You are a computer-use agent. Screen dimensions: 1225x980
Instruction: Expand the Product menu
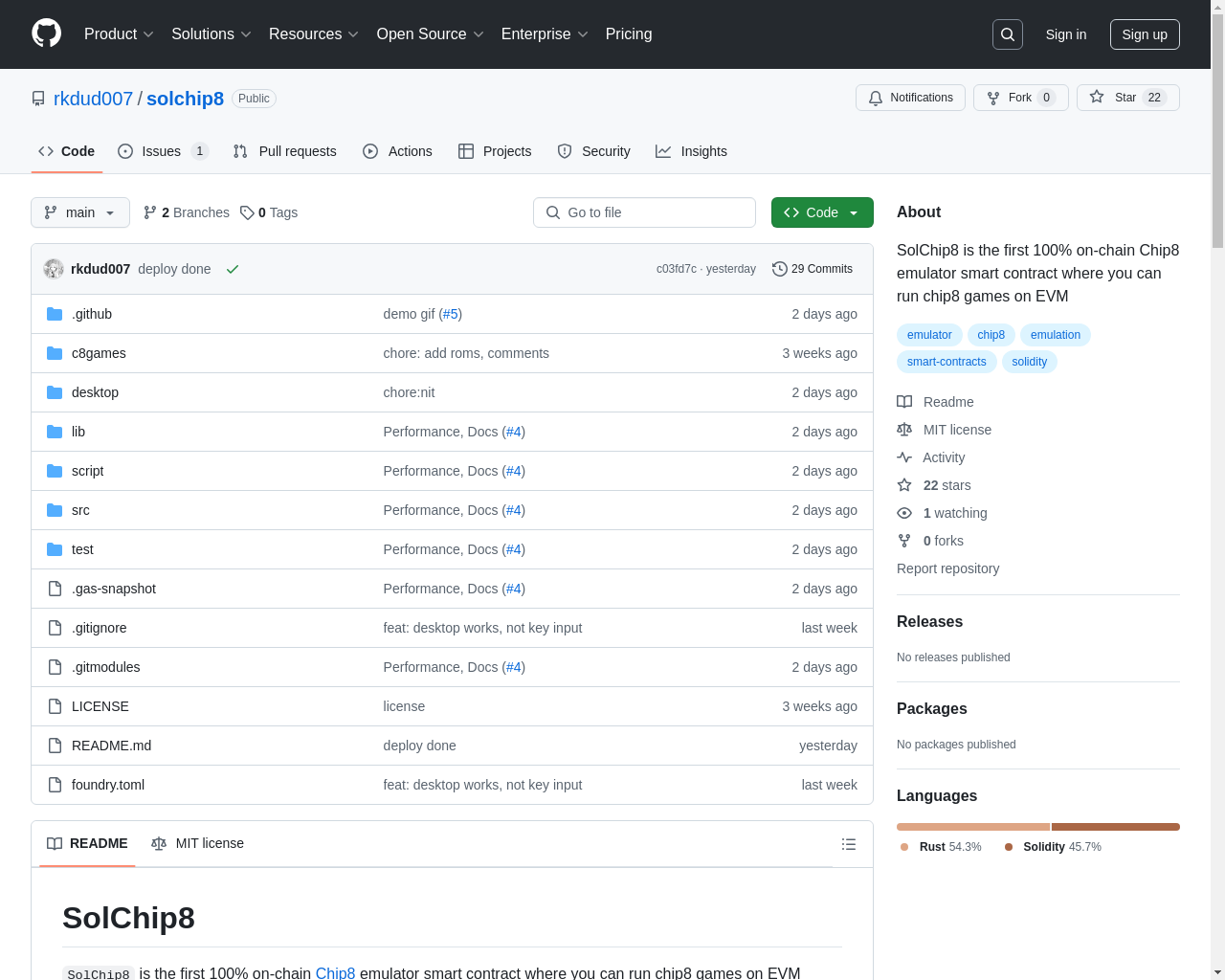tap(119, 34)
